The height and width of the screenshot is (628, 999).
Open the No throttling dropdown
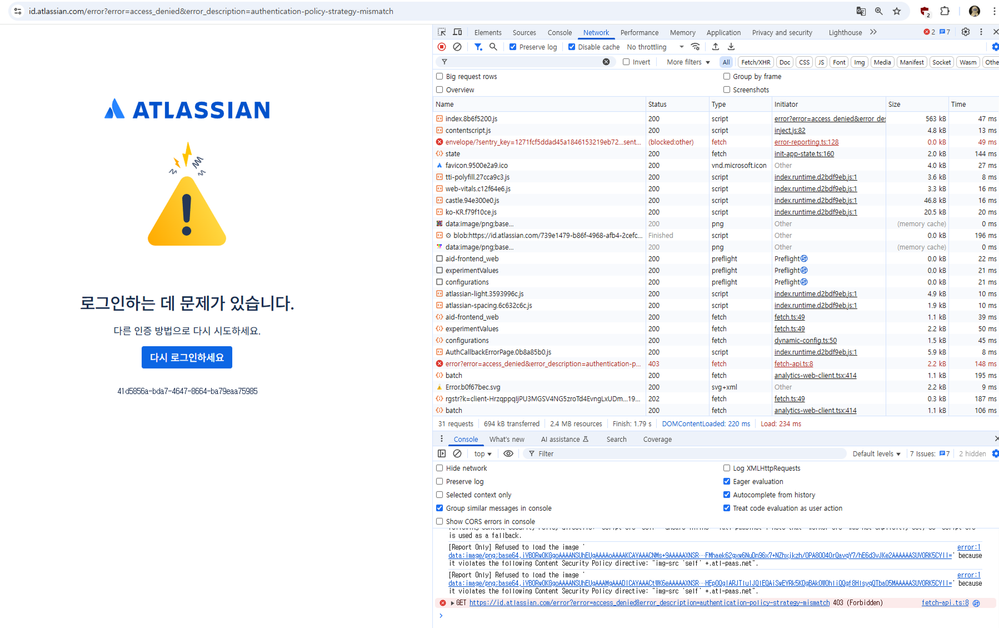click(x=655, y=47)
